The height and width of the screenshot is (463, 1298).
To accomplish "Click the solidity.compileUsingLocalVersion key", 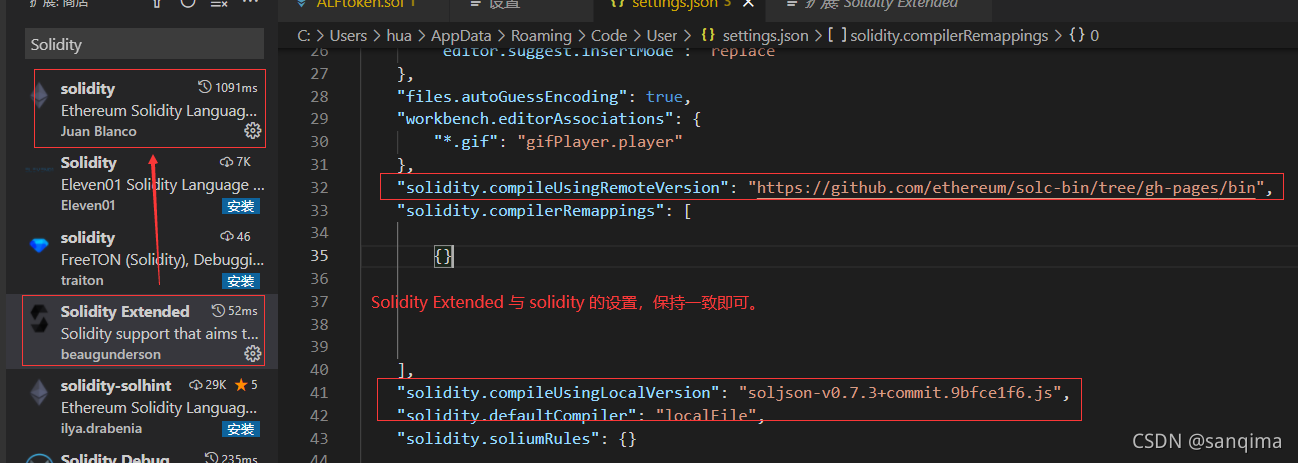I will pos(558,393).
